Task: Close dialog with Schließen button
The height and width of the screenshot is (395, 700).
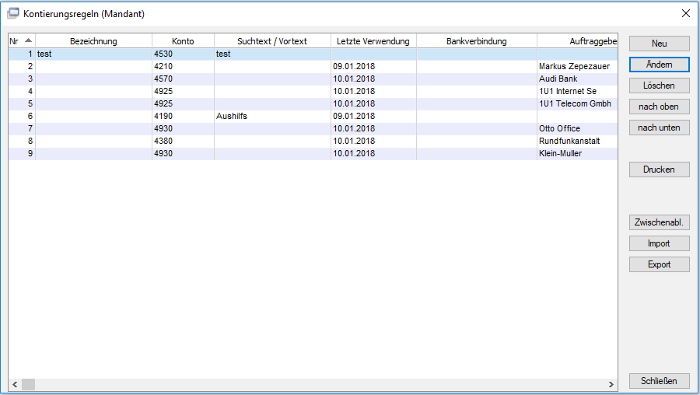Action: (x=659, y=381)
